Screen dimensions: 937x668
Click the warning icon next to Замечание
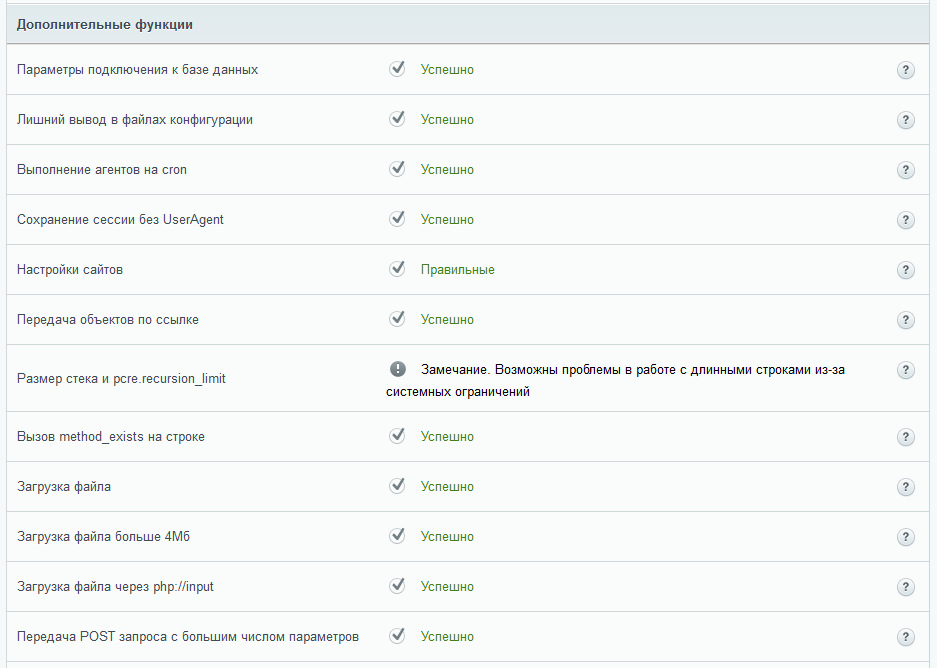point(397,369)
